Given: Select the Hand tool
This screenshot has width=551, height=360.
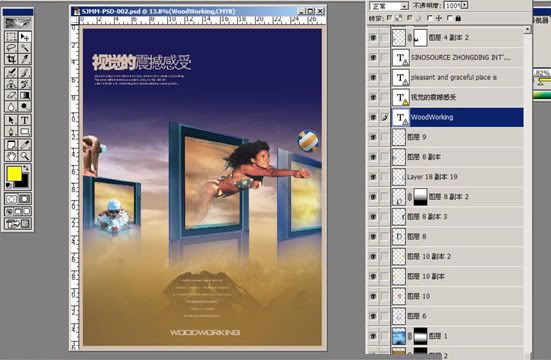Looking at the screenshot, I should (x=11, y=156).
